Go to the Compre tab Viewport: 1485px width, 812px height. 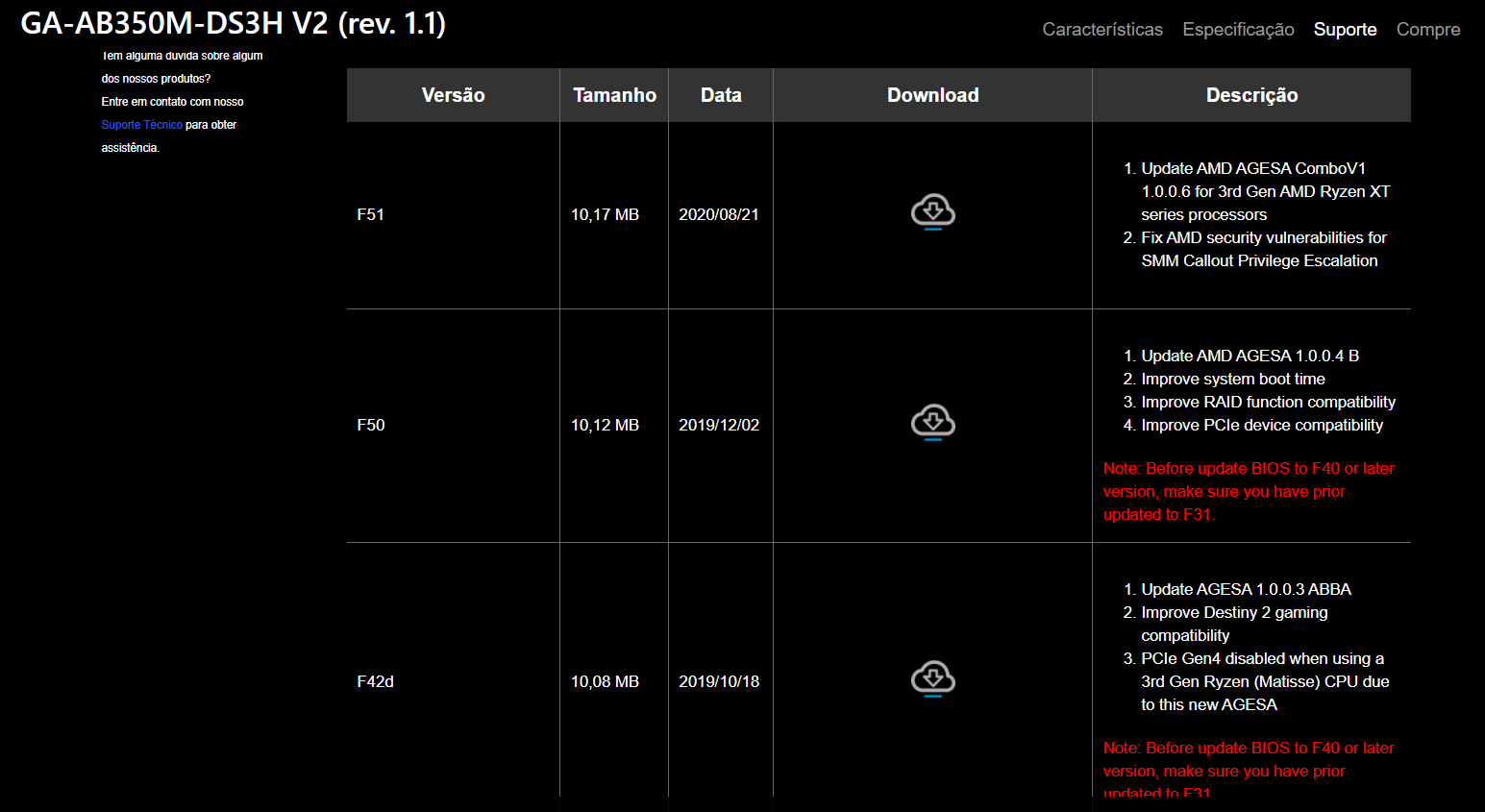coord(1428,30)
